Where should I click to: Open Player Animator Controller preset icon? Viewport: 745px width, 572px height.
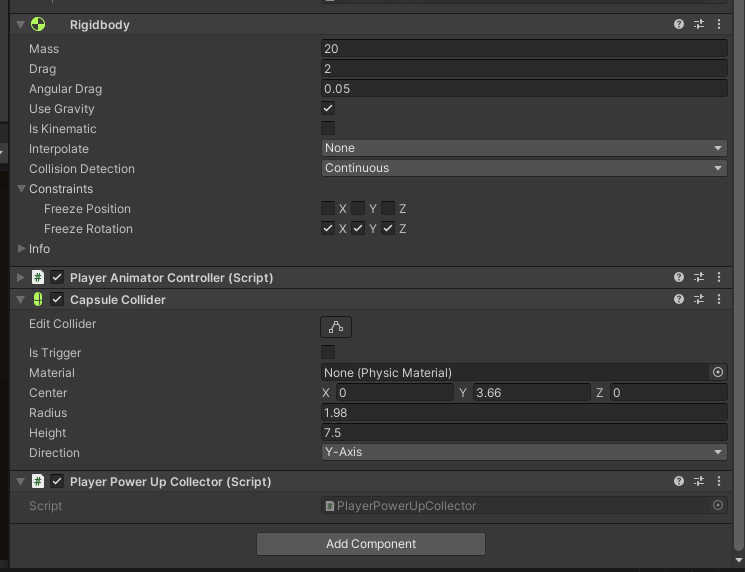[699, 278]
